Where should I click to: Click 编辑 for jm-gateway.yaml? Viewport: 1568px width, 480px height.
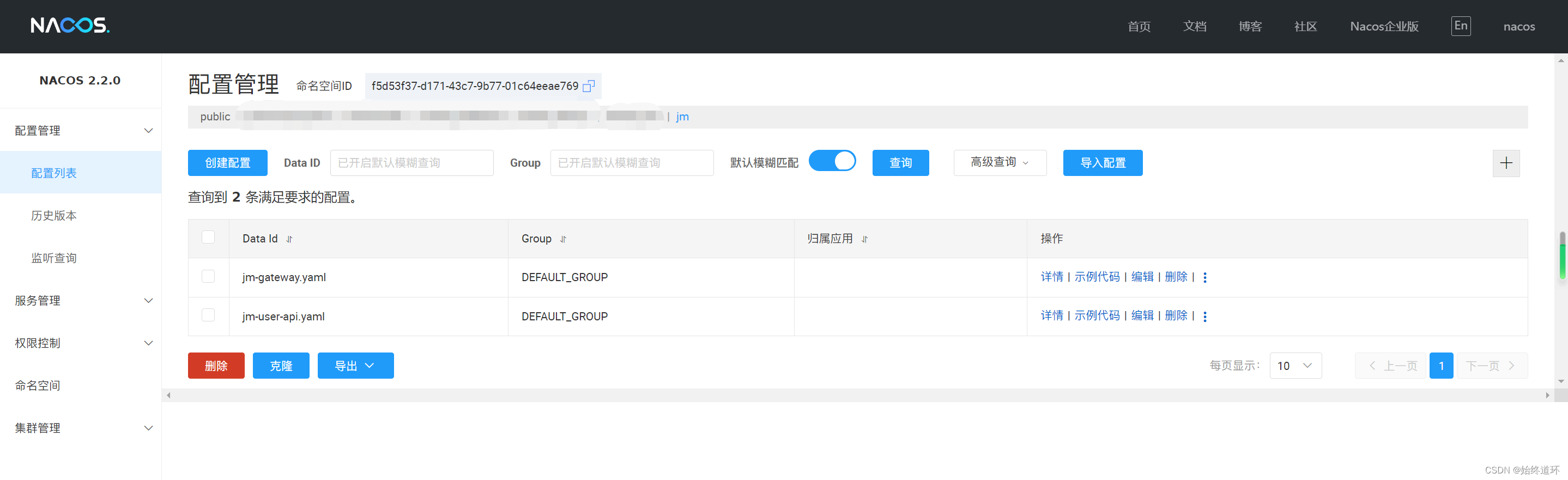[1142, 277]
